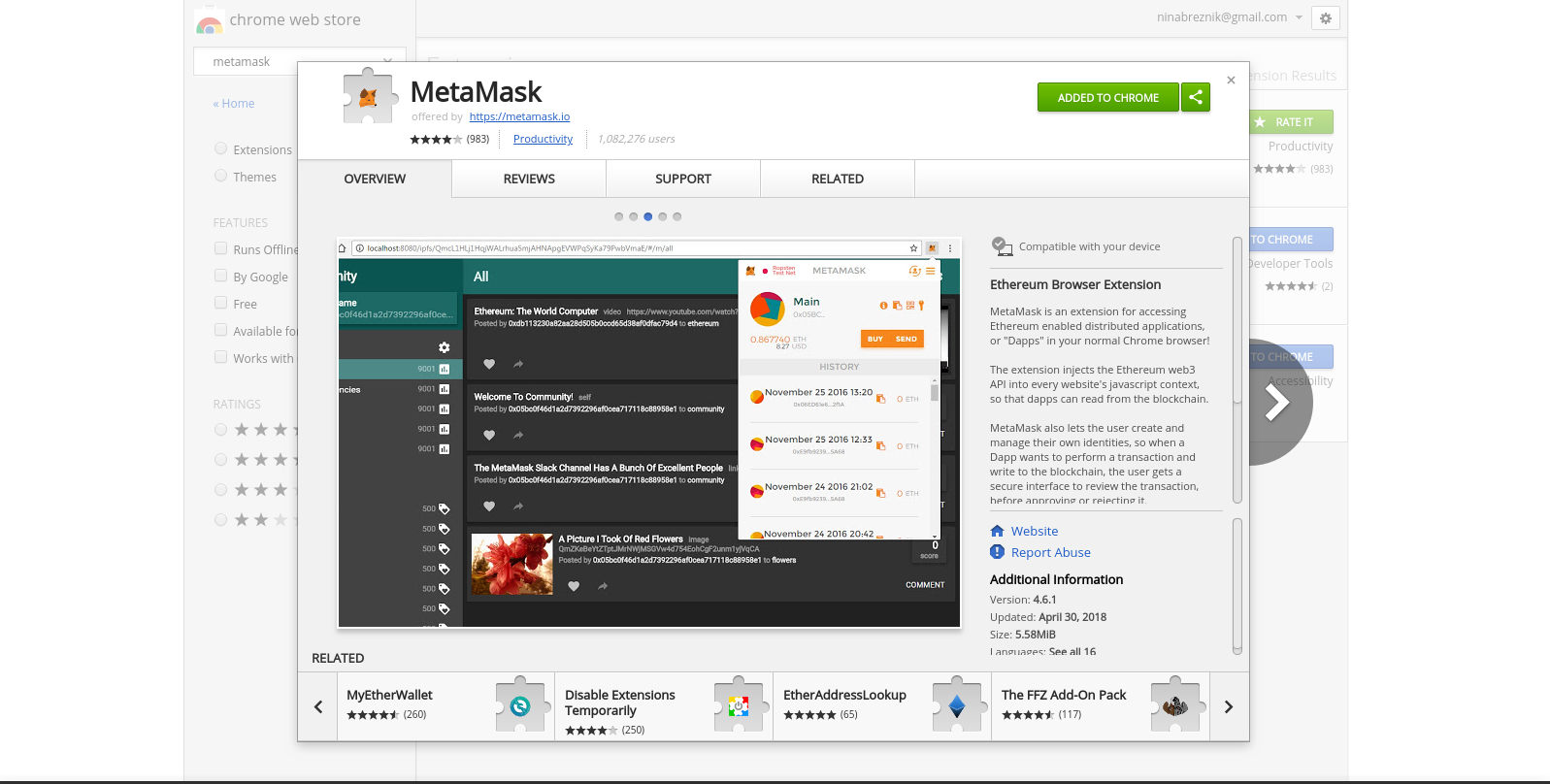
Task: Select the third star-rating radio button
Action: click(x=220, y=489)
